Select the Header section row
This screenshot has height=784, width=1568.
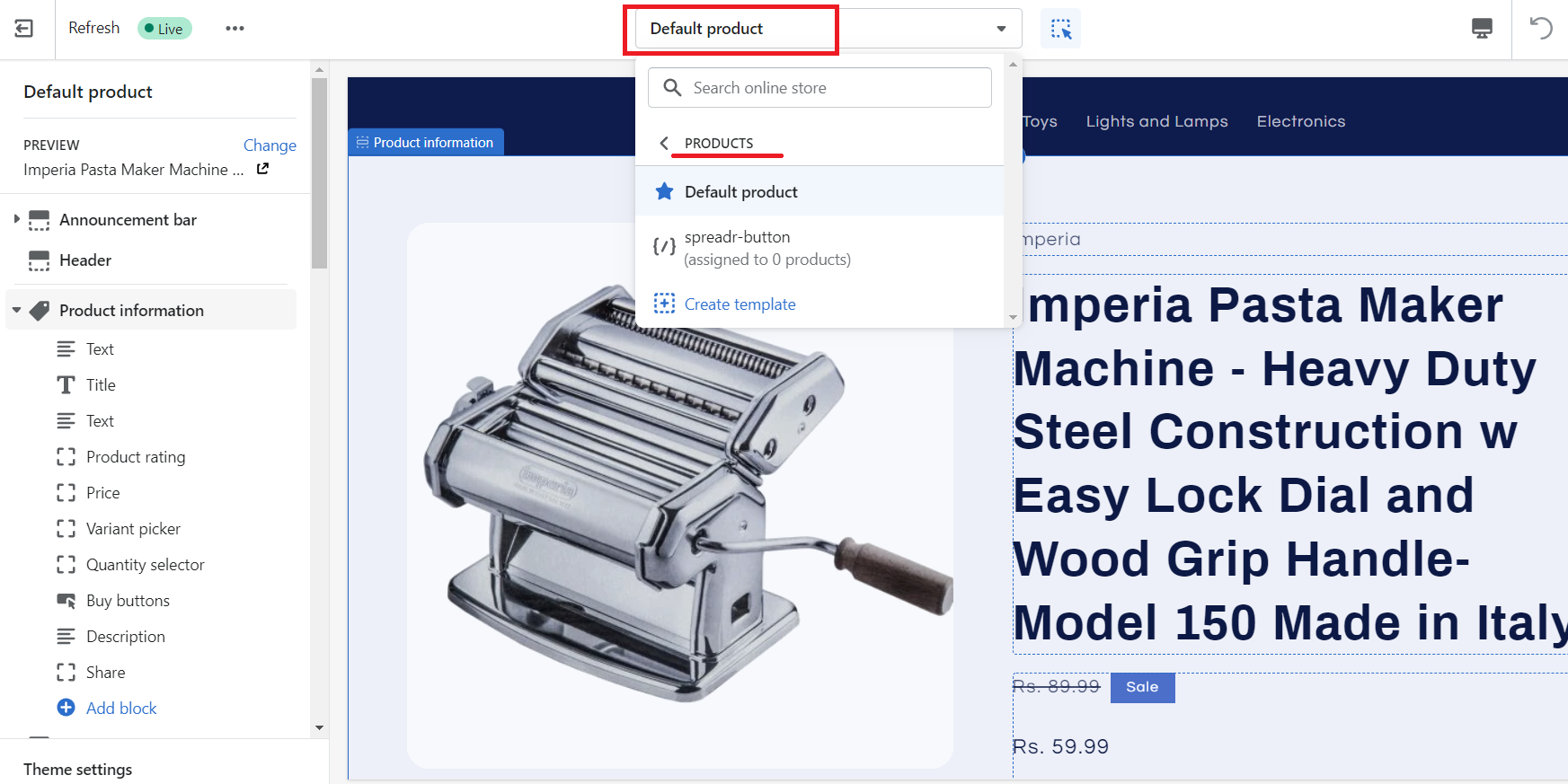click(x=151, y=260)
